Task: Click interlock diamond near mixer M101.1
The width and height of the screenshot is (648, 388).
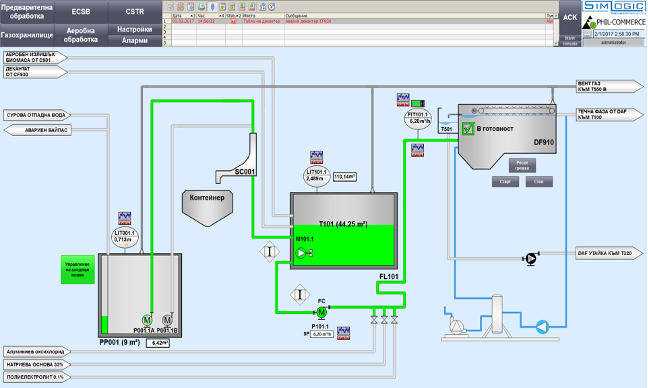Action: (x=269, y=252)
